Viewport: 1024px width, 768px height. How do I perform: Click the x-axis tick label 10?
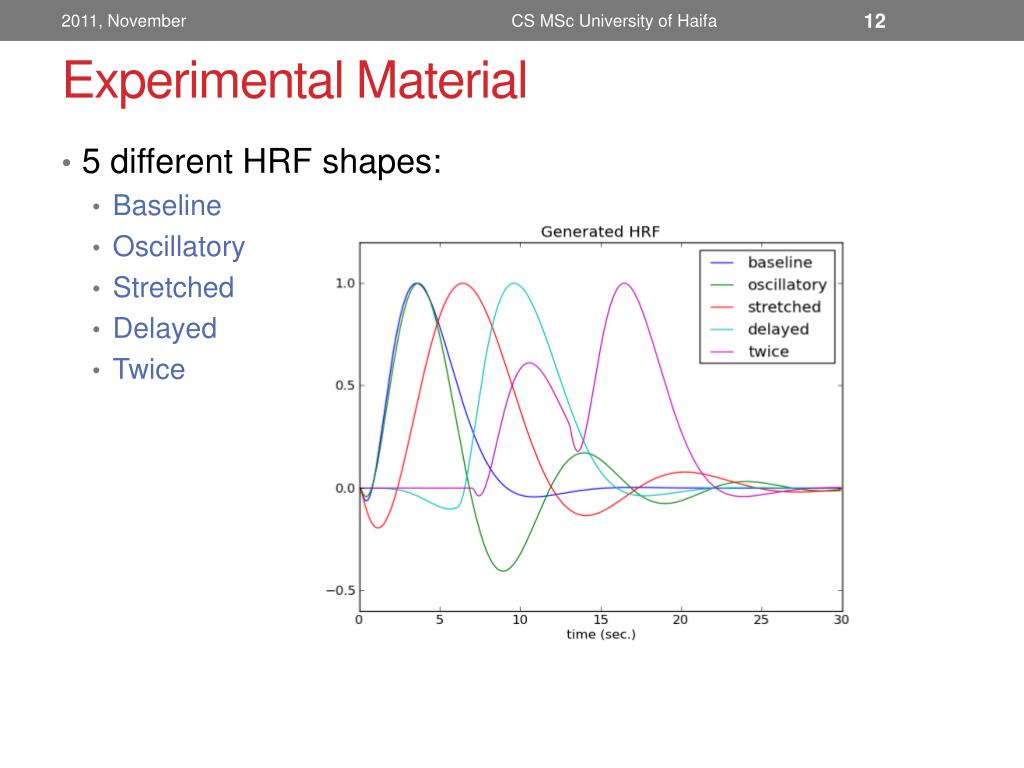coord(520,619)
